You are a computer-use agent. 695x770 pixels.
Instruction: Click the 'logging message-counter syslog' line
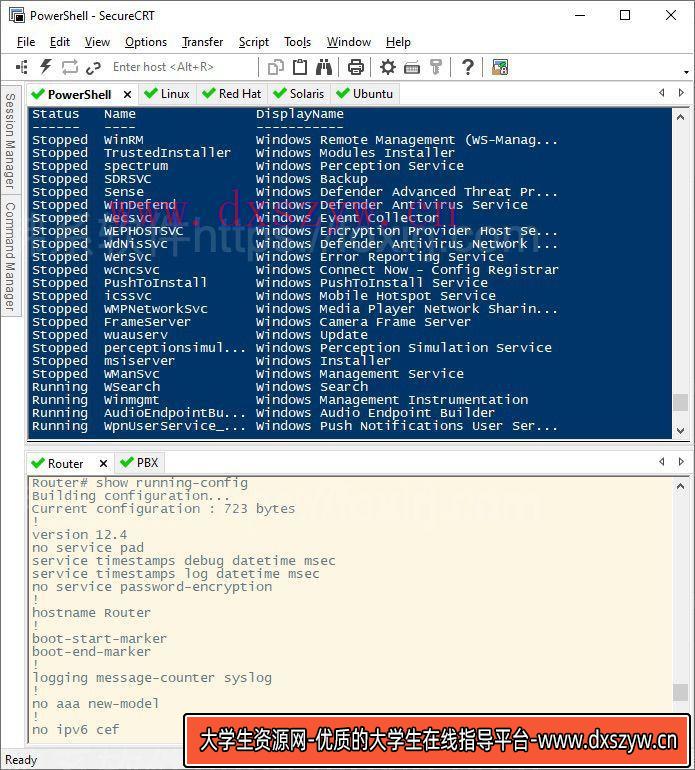pyautogui.click(x=152, y=678)
